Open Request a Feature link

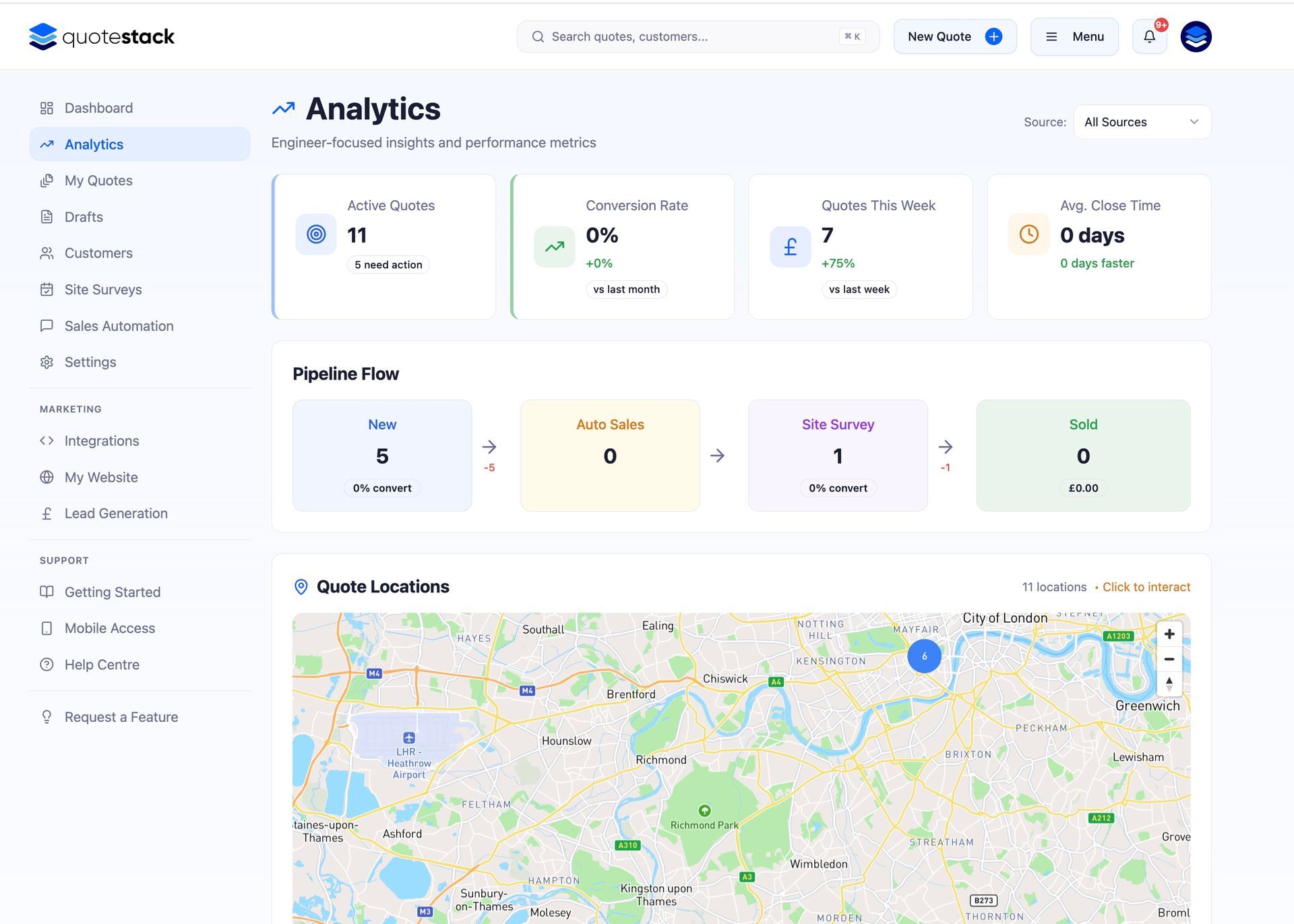click(121, 717)
